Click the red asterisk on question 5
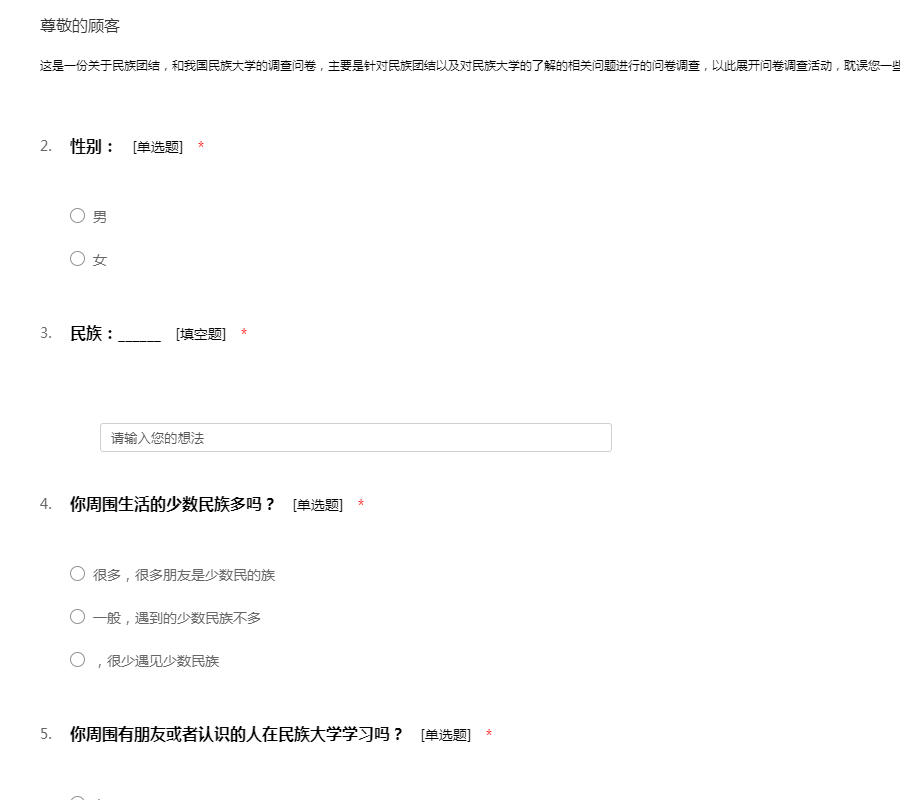900x800 pixels. coord(489,735)
